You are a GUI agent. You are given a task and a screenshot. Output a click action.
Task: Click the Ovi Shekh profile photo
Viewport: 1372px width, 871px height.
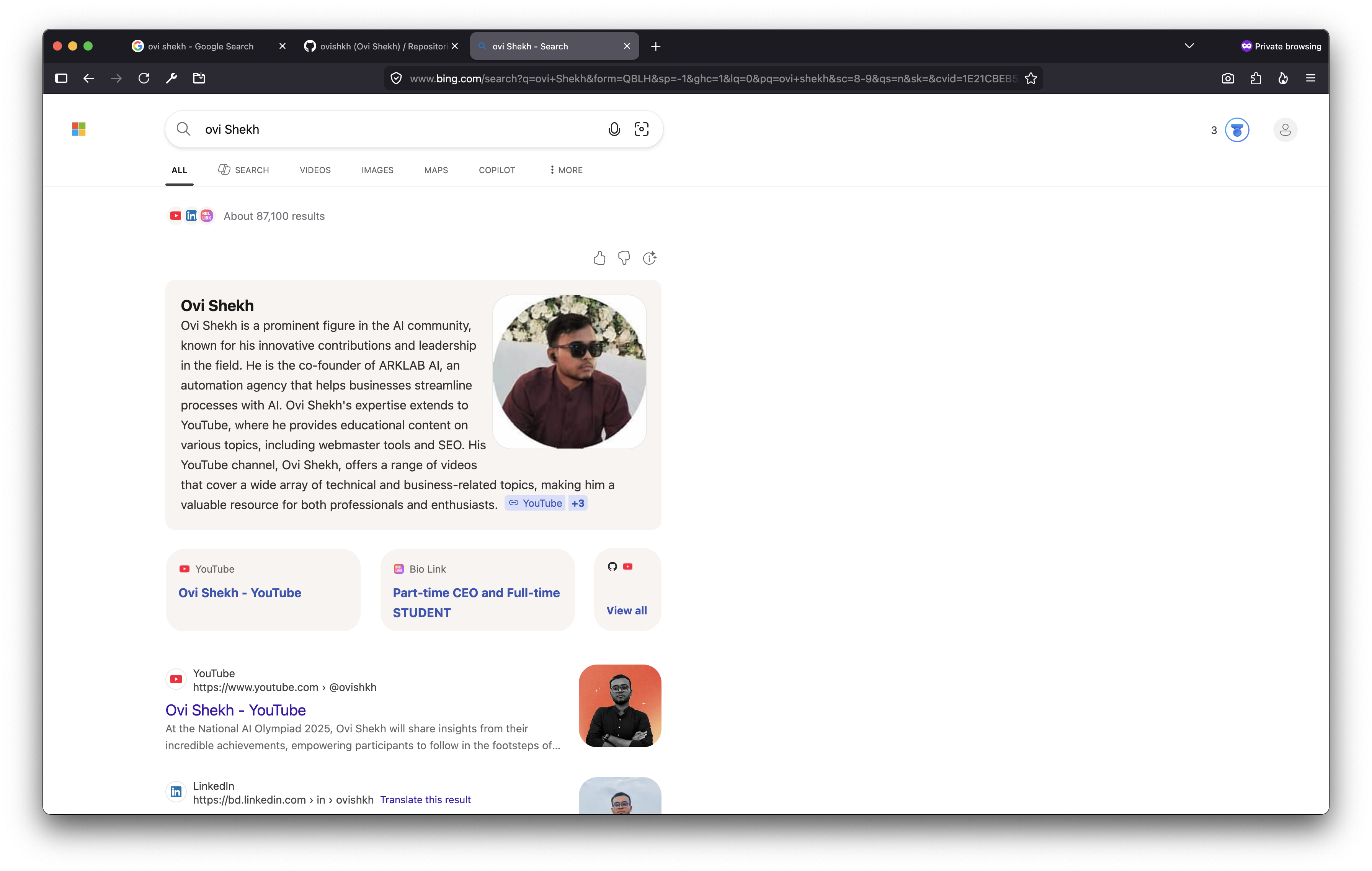[x=570, y=372]
